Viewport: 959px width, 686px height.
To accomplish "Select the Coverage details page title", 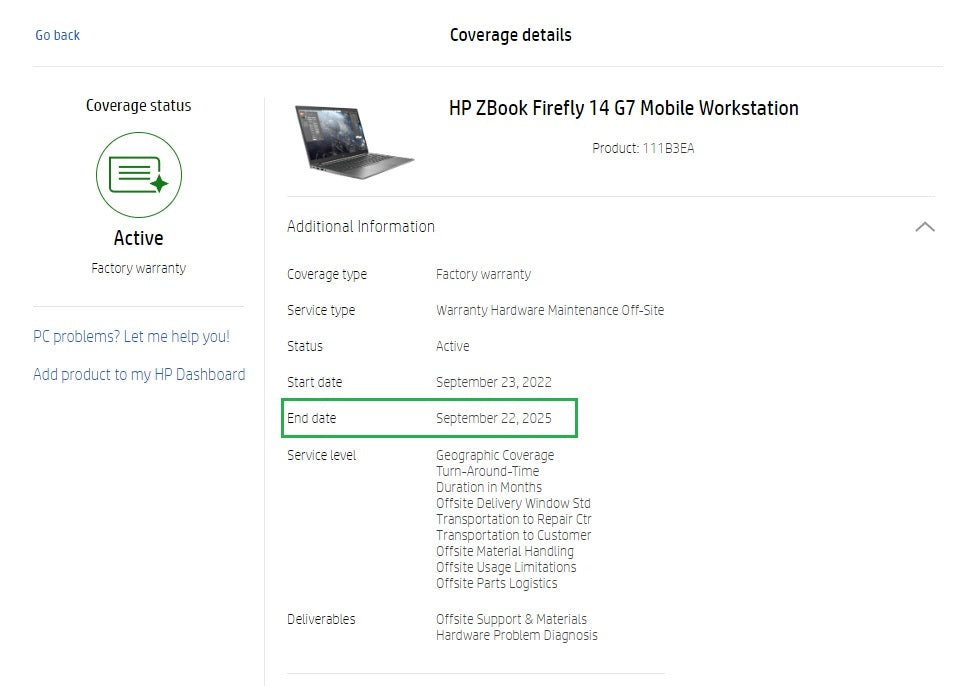I will (511, 35).
